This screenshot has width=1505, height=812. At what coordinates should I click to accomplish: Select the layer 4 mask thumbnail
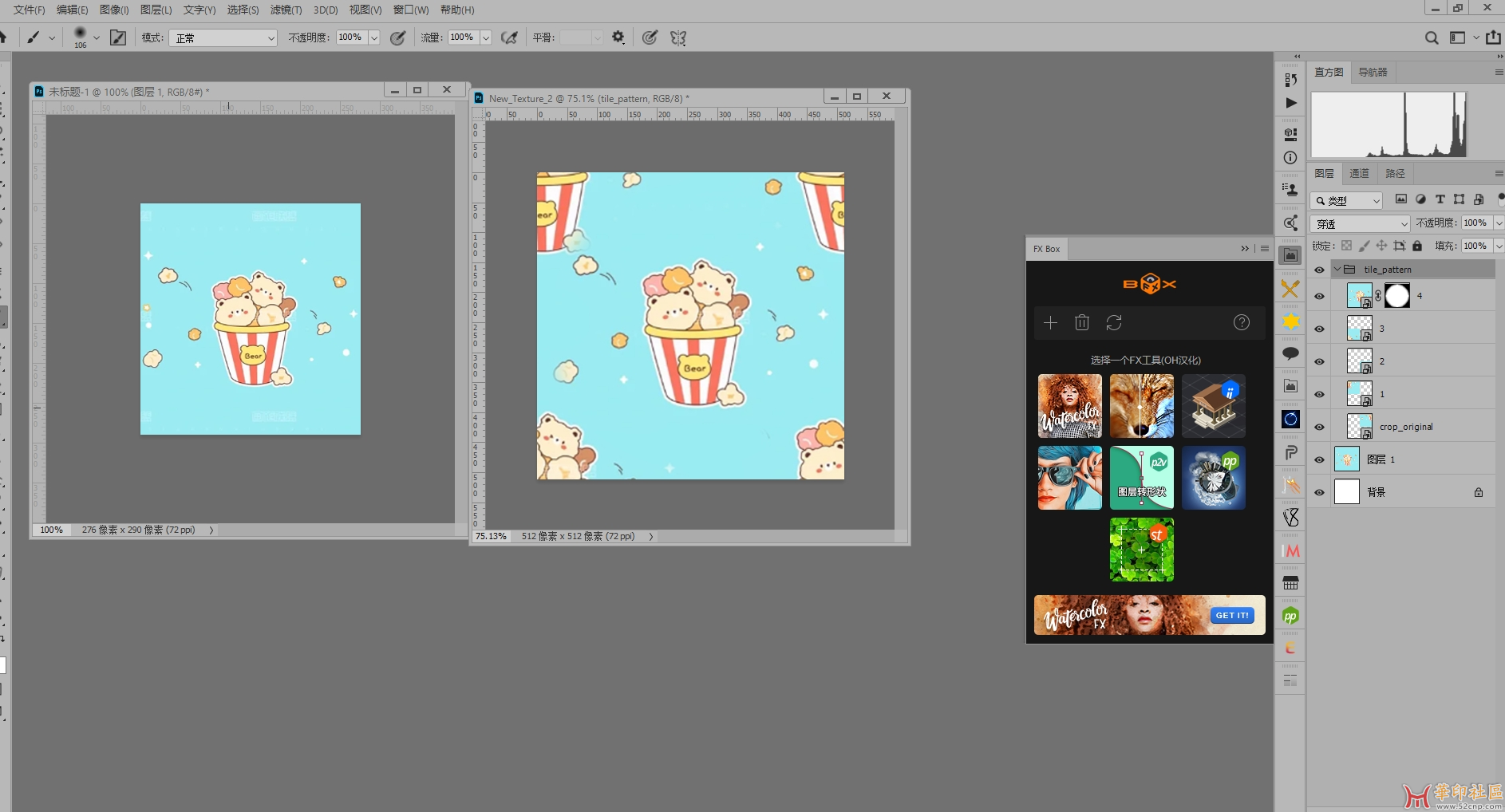coord(1396,296)
